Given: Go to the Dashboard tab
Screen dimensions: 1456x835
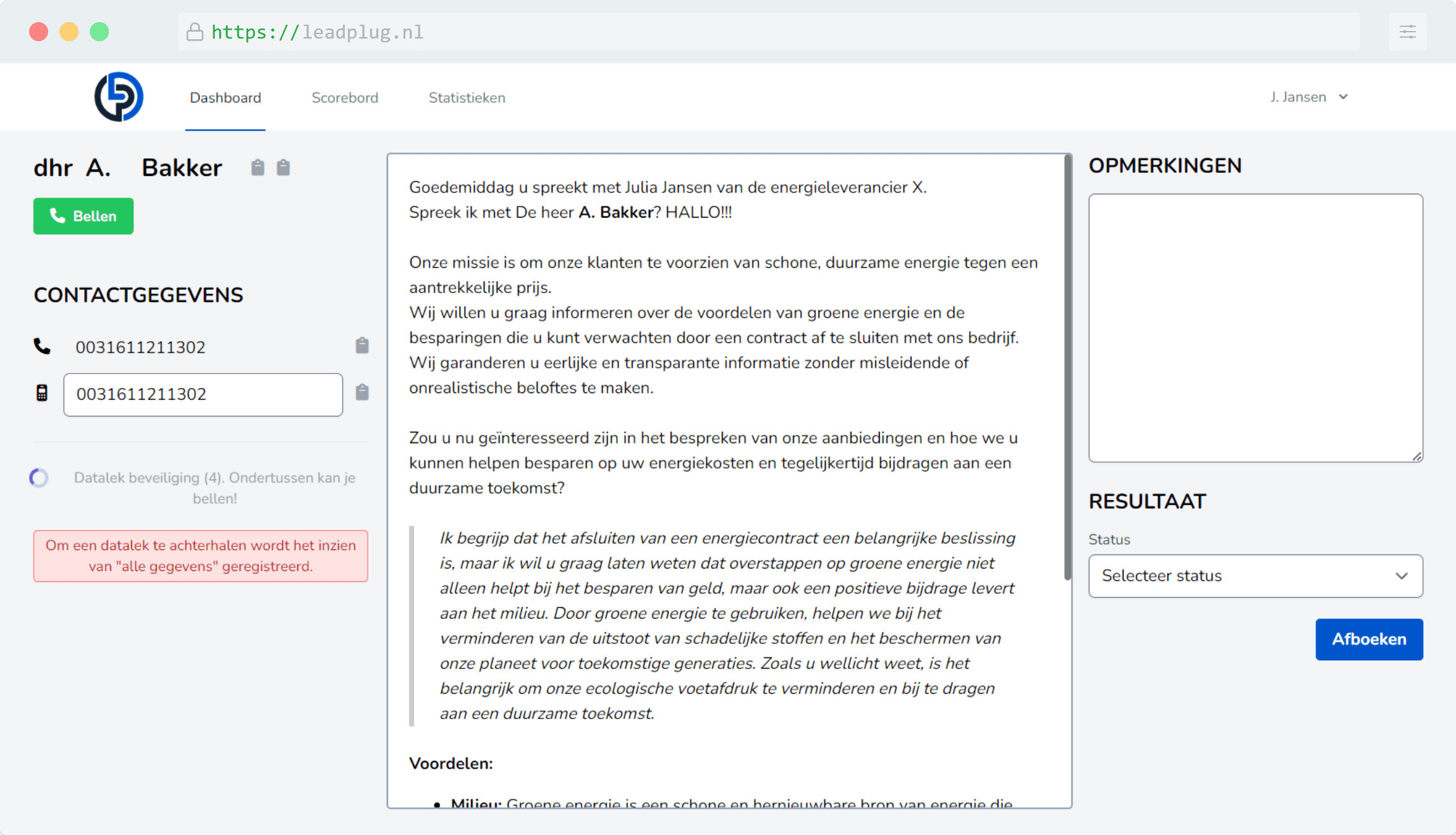Looking at the screenshot, I should coord(225,97).
